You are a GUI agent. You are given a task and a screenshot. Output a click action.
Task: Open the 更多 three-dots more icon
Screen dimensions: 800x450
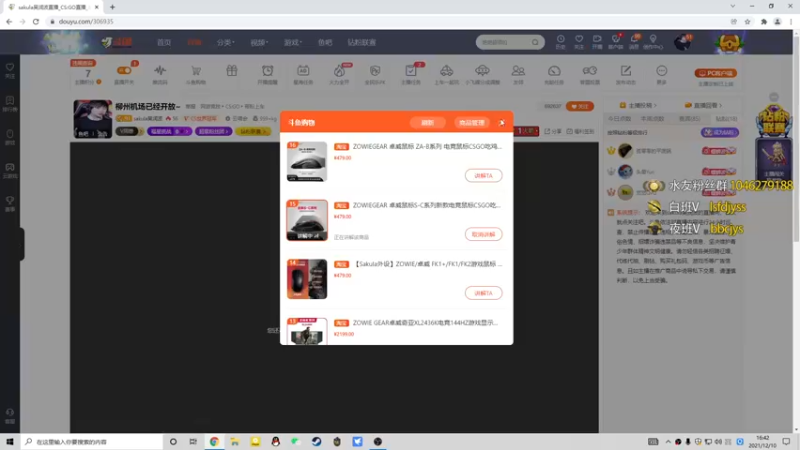coord(662,71)
